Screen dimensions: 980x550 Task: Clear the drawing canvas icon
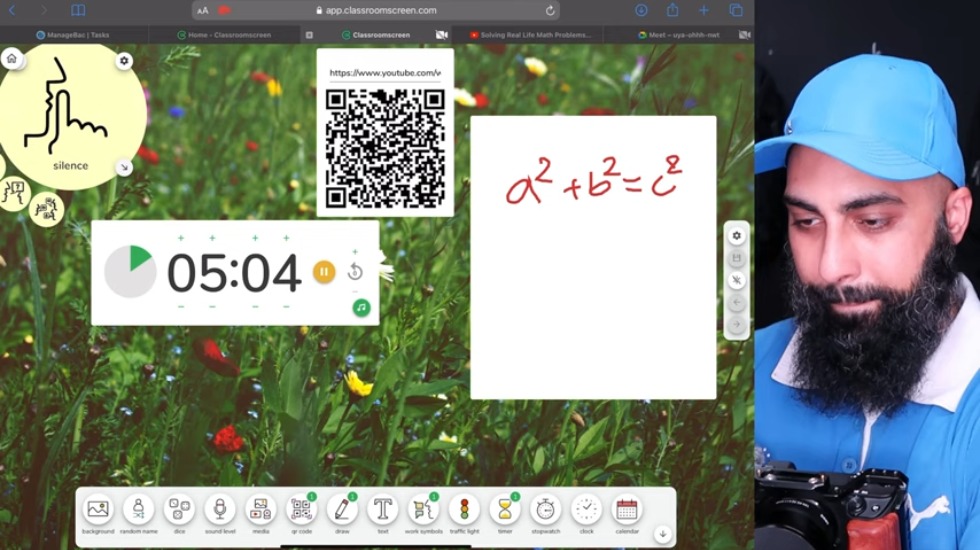[x=736, y=280]
